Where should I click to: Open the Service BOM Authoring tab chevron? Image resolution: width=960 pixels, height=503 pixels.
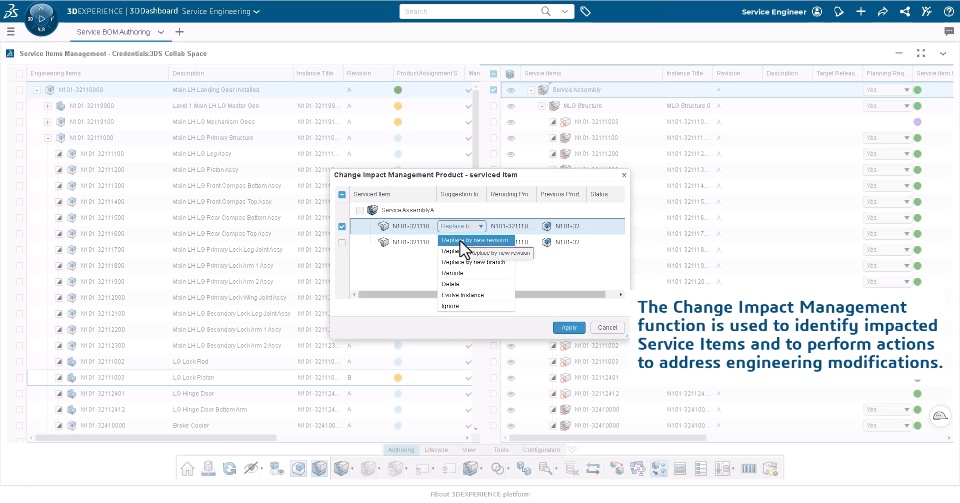pos(161,32)
